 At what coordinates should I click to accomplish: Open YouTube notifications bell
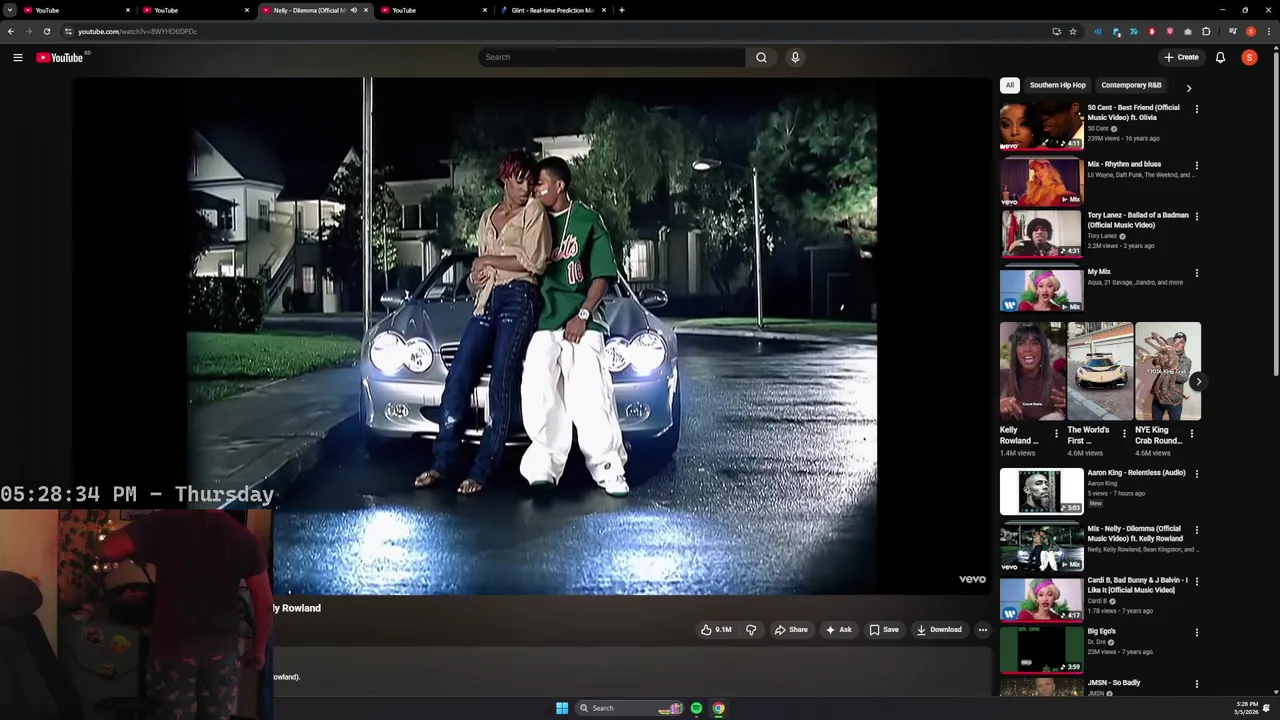(1220, 57)
